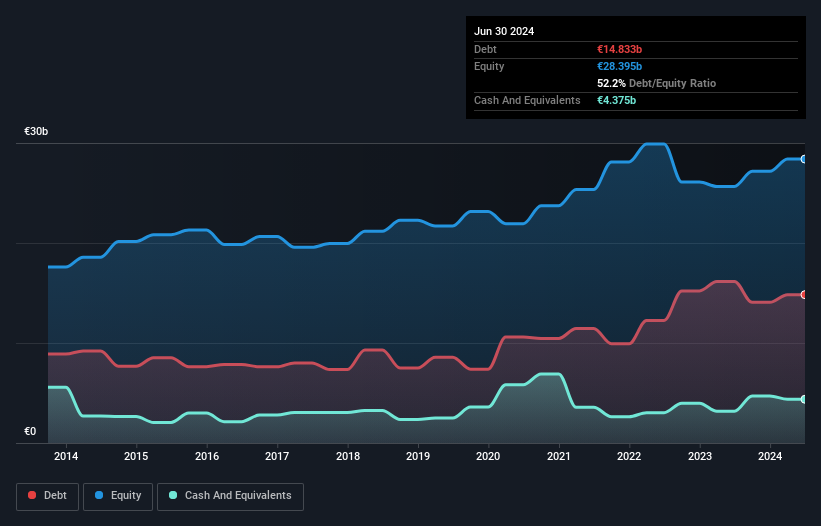Viewport: 821px width, 526px height.
Task: Click the teal Cash endpoint marker
Action: (804, 399)
